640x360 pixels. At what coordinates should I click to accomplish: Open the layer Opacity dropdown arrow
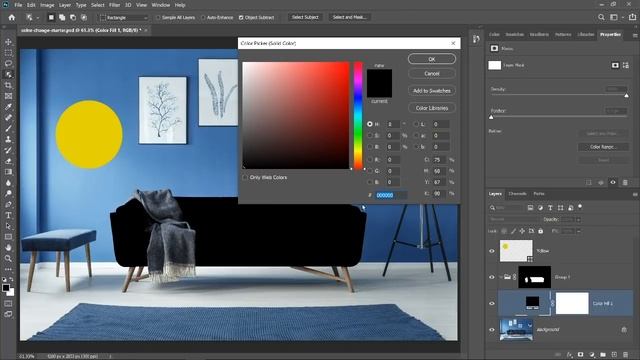point(578,220)
